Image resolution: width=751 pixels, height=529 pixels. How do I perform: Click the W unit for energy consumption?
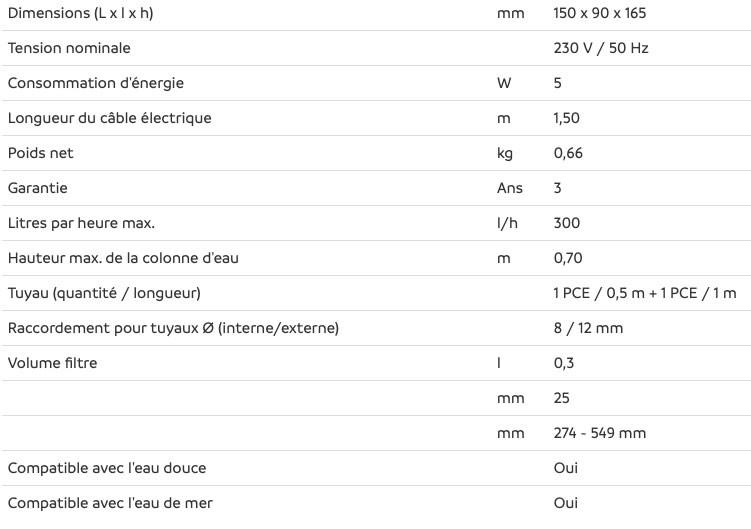click(x=504, y=83)
